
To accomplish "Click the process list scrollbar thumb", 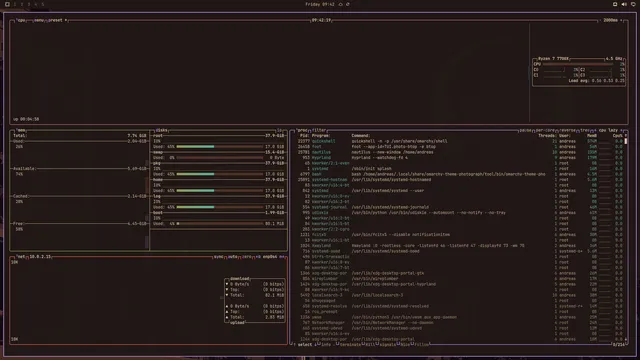I will tap(626, 141).
